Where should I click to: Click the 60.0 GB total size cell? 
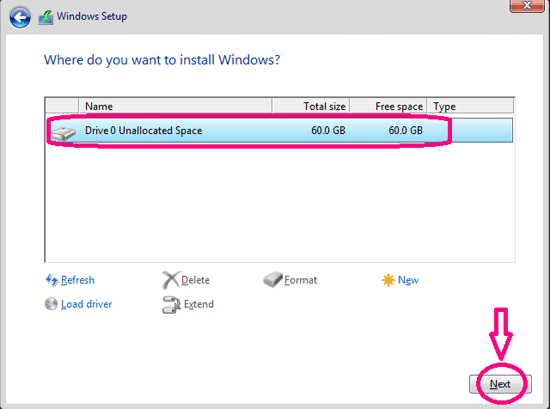point(328,130)
